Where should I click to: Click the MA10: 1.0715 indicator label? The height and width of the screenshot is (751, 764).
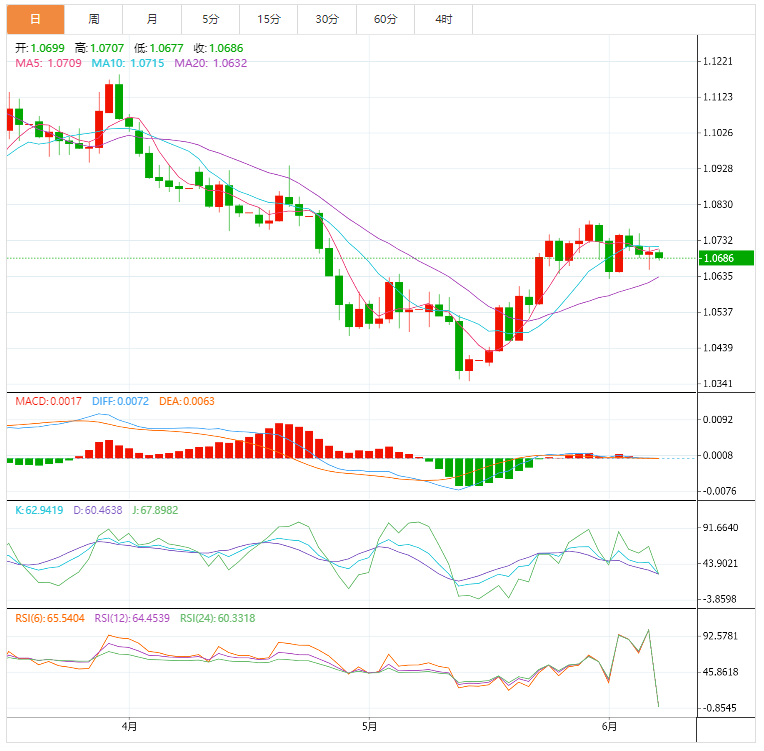128,63
